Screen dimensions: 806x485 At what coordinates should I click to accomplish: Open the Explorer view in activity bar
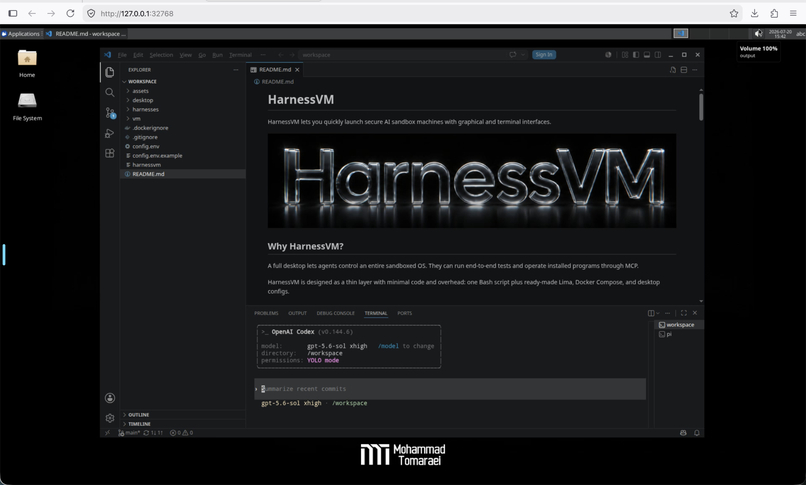tap(109, 72)
